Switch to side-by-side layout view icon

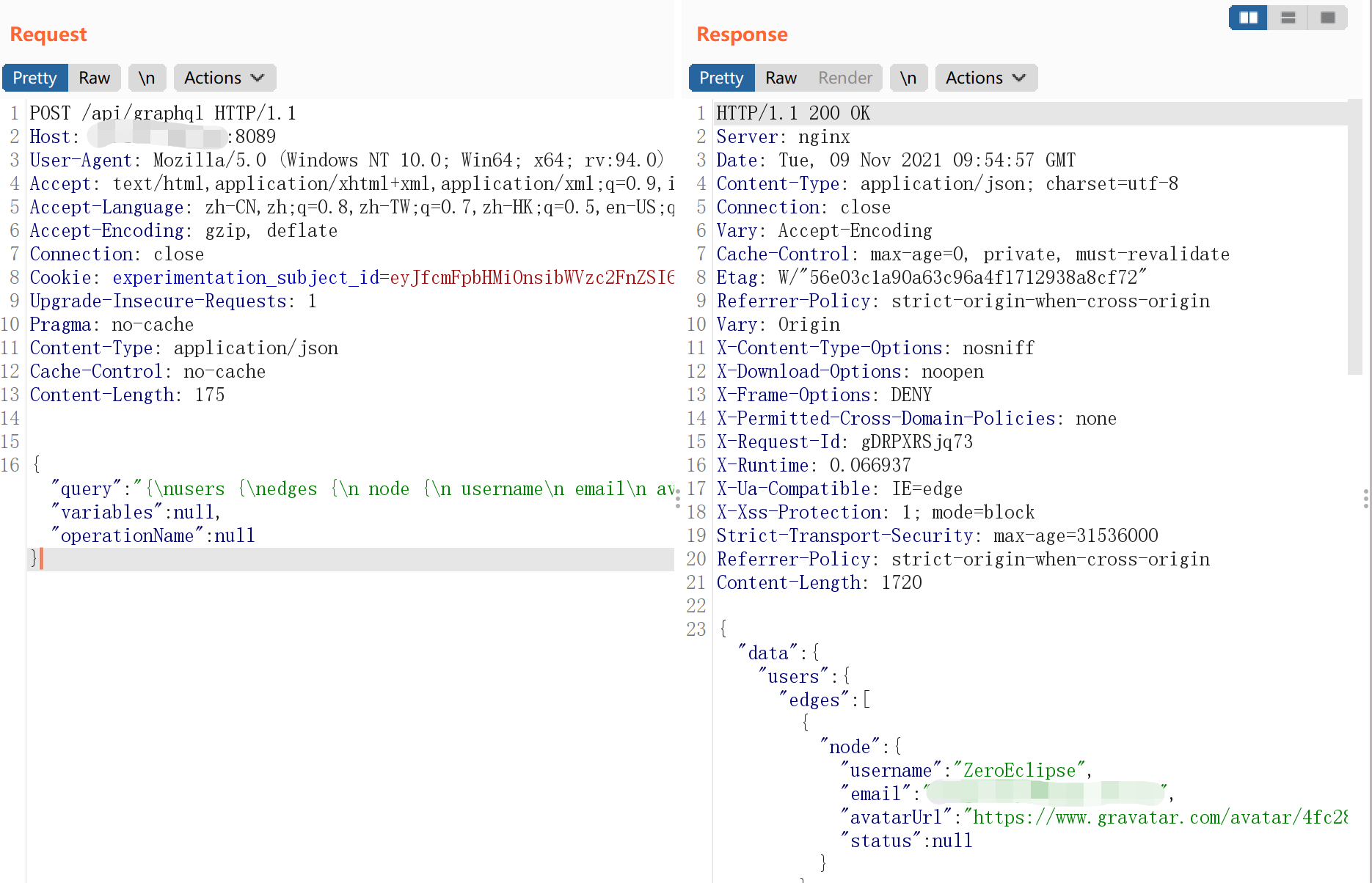click(1248, 18)
